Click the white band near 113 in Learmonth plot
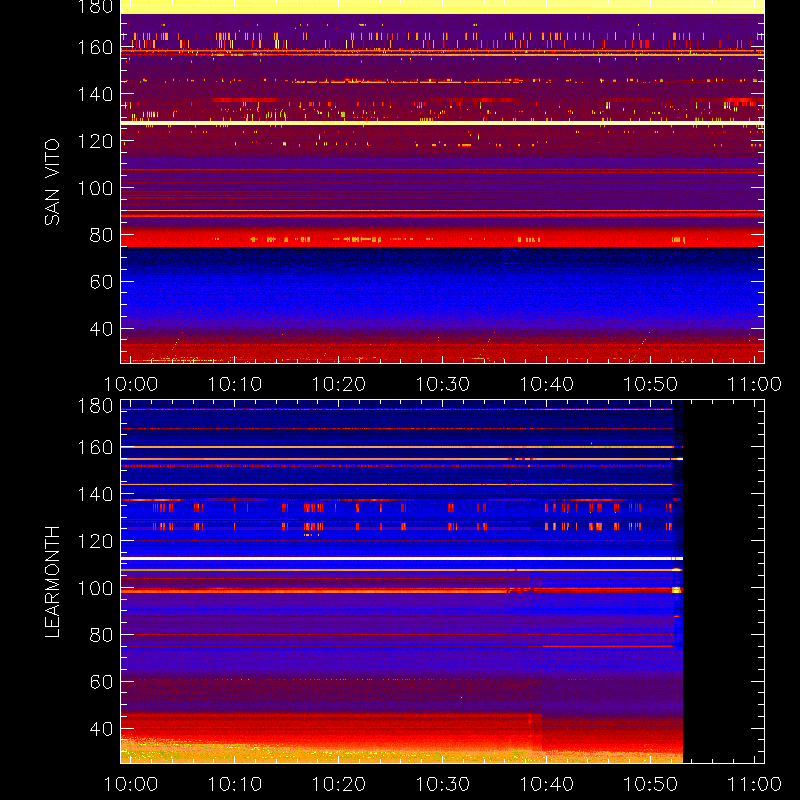Screen dimensions: 800x800 (x=402, y=558)
